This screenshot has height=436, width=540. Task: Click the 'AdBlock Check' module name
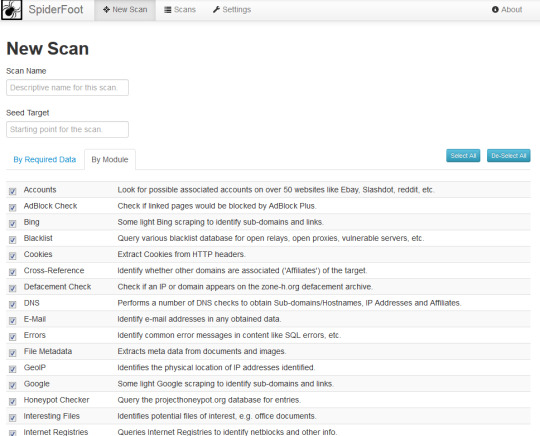click(x=50, y=206)
